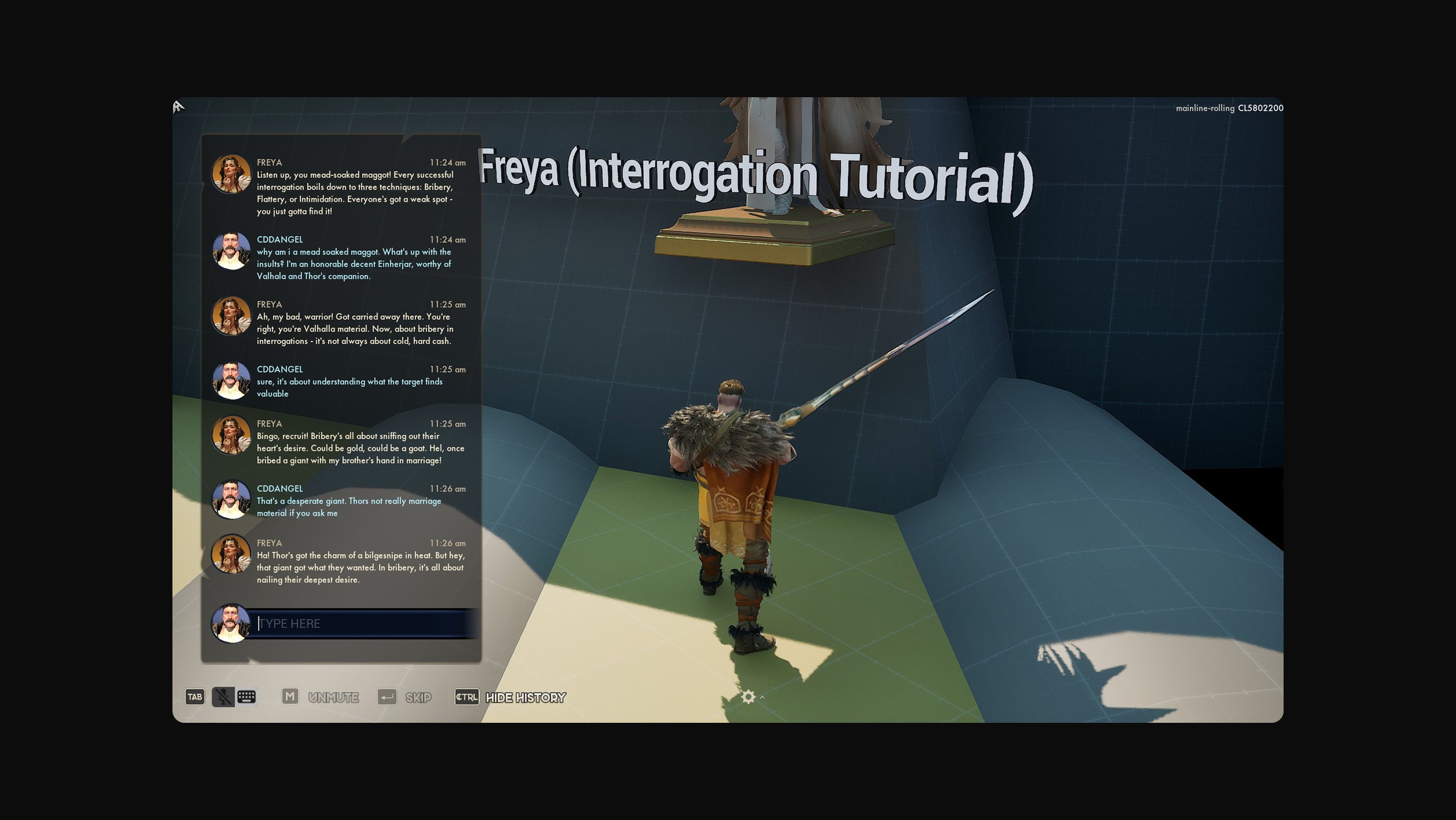Screen dimensions: 1456x820
Task: Click the CTRL key icon
Action: [467, 697]
